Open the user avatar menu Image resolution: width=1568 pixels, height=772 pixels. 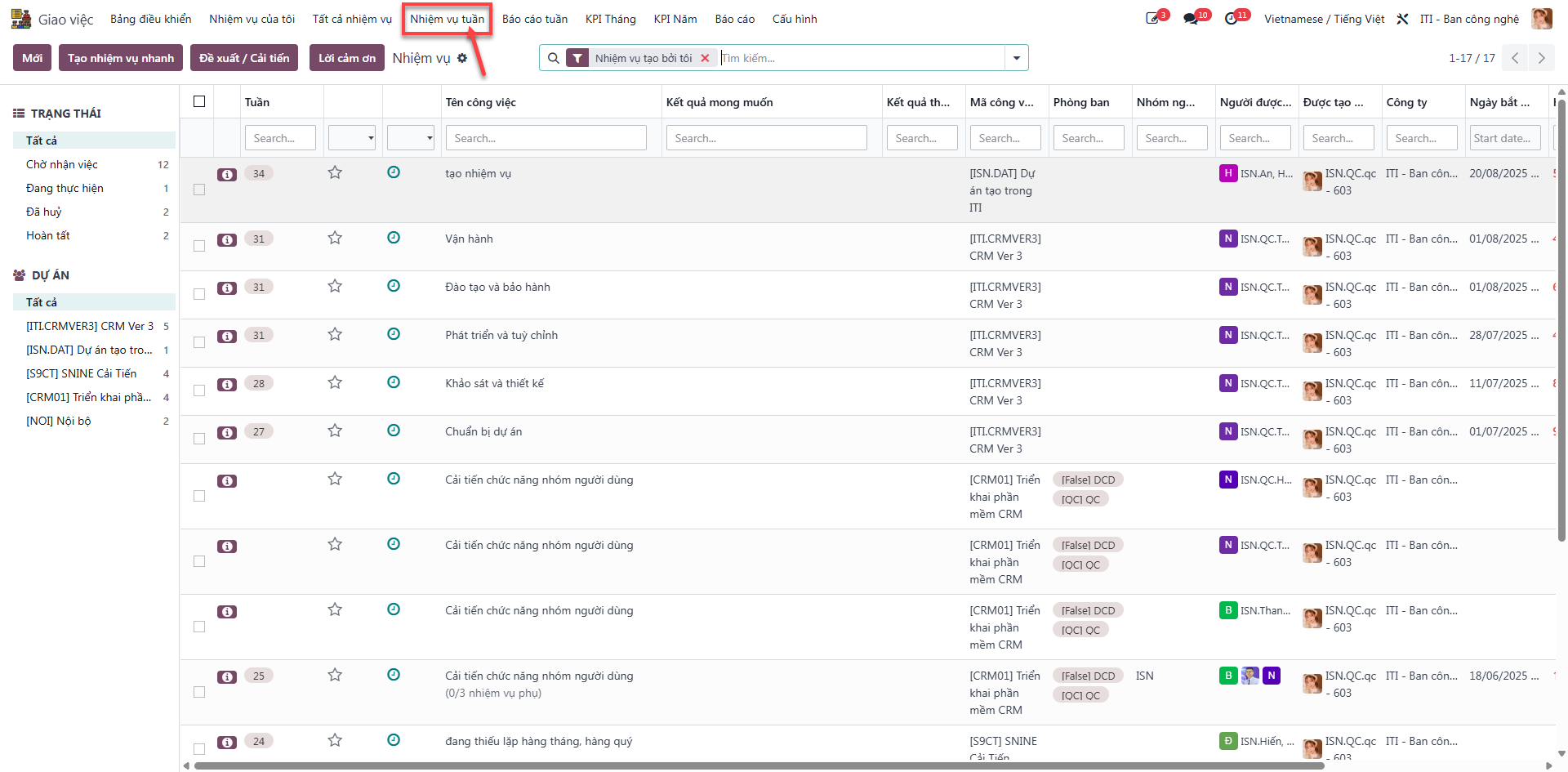tap(1542, 19)
